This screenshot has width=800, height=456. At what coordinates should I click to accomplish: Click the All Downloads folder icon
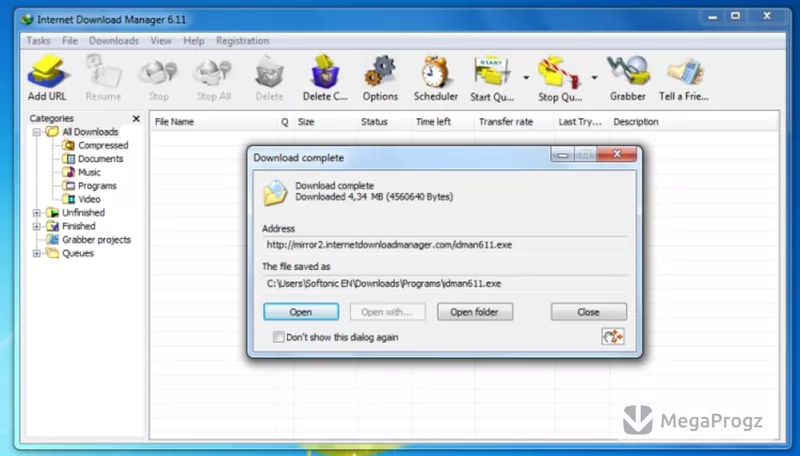coord(53,132)
